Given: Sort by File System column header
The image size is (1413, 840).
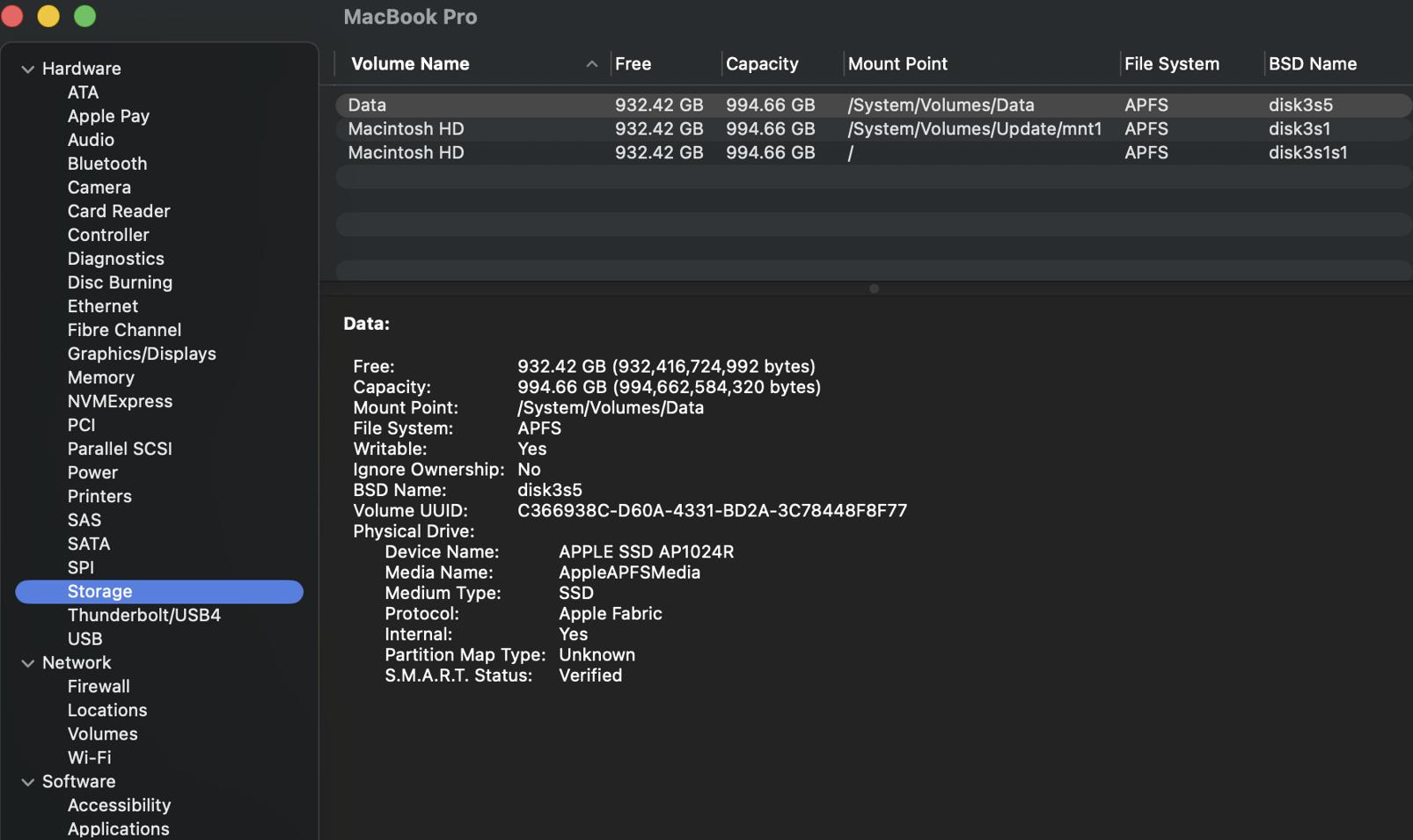Looking at the screenshot, I should point(1172,63).
